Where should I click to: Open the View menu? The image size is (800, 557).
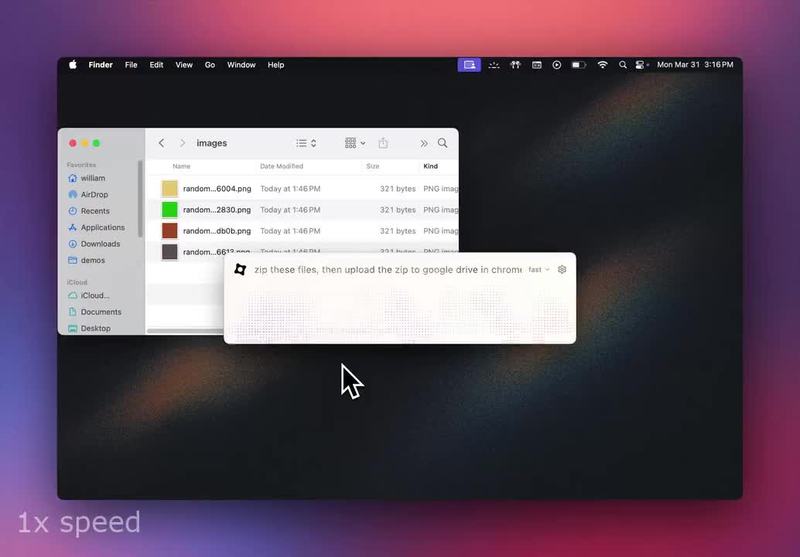tap(184, 65)
